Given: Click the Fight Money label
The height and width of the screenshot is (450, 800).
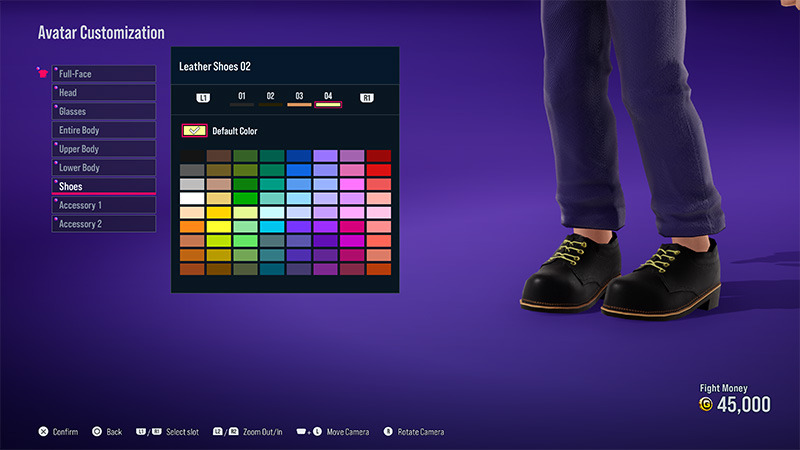Looking at the screenshot, I should click(x=723, y=388).
